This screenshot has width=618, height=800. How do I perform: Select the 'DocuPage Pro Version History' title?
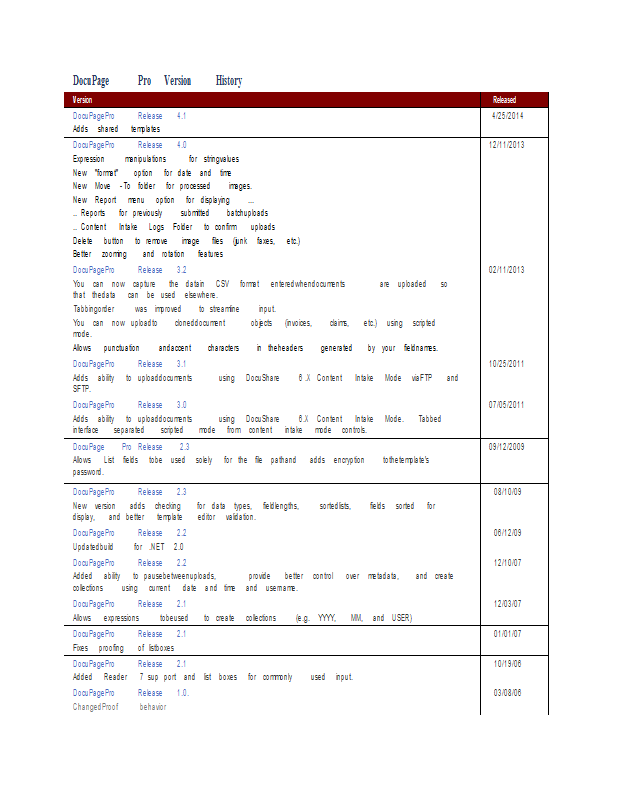click(x=157, y=81)
